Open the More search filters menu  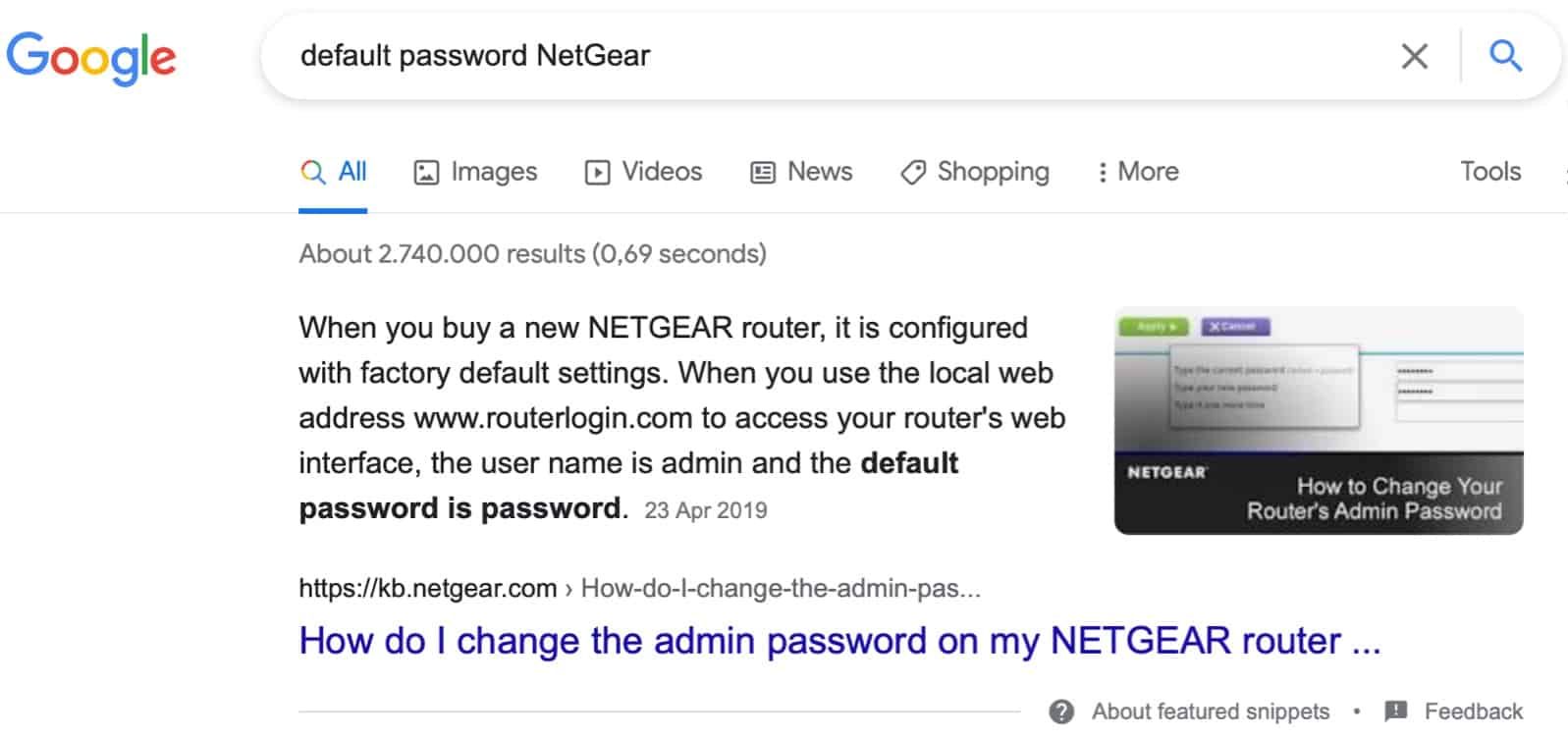pyautogui.click(x=1138, y=172)
